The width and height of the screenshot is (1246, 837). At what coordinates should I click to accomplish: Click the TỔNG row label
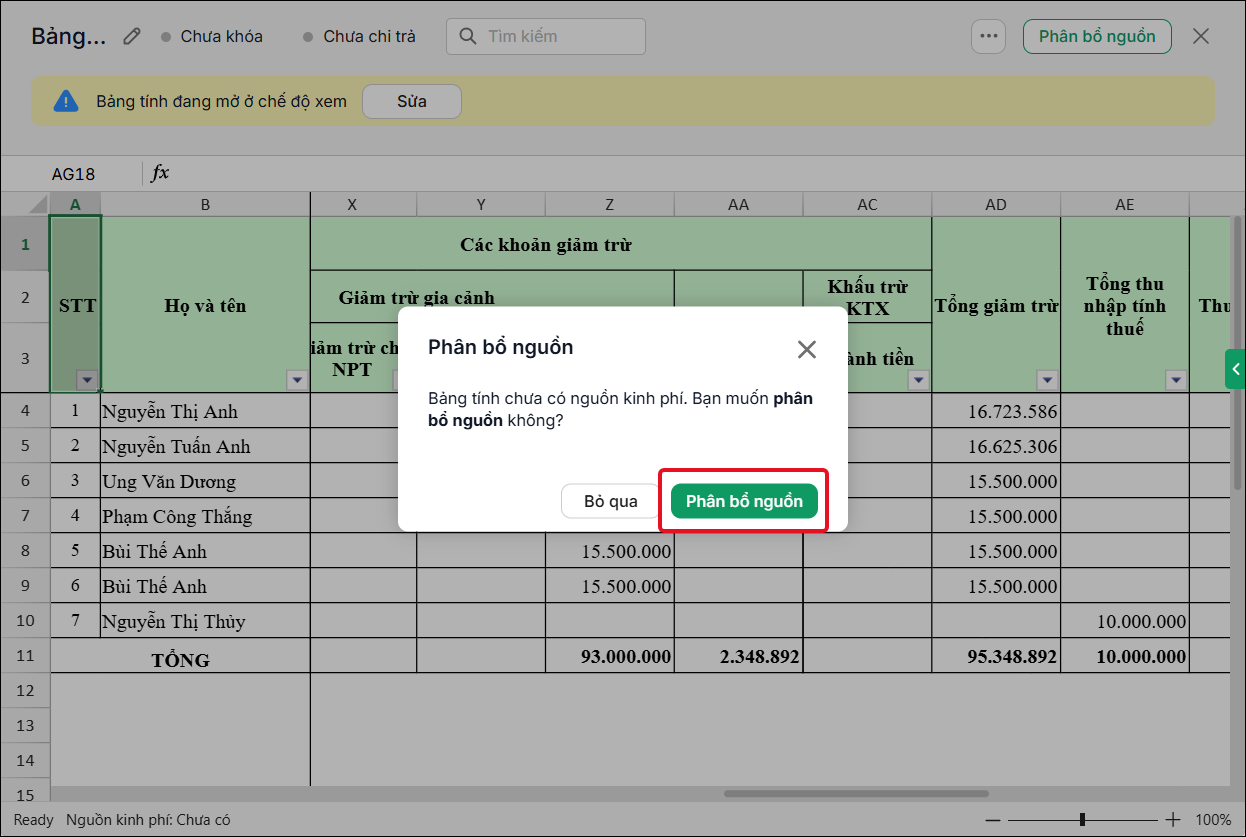click(180, 659)
